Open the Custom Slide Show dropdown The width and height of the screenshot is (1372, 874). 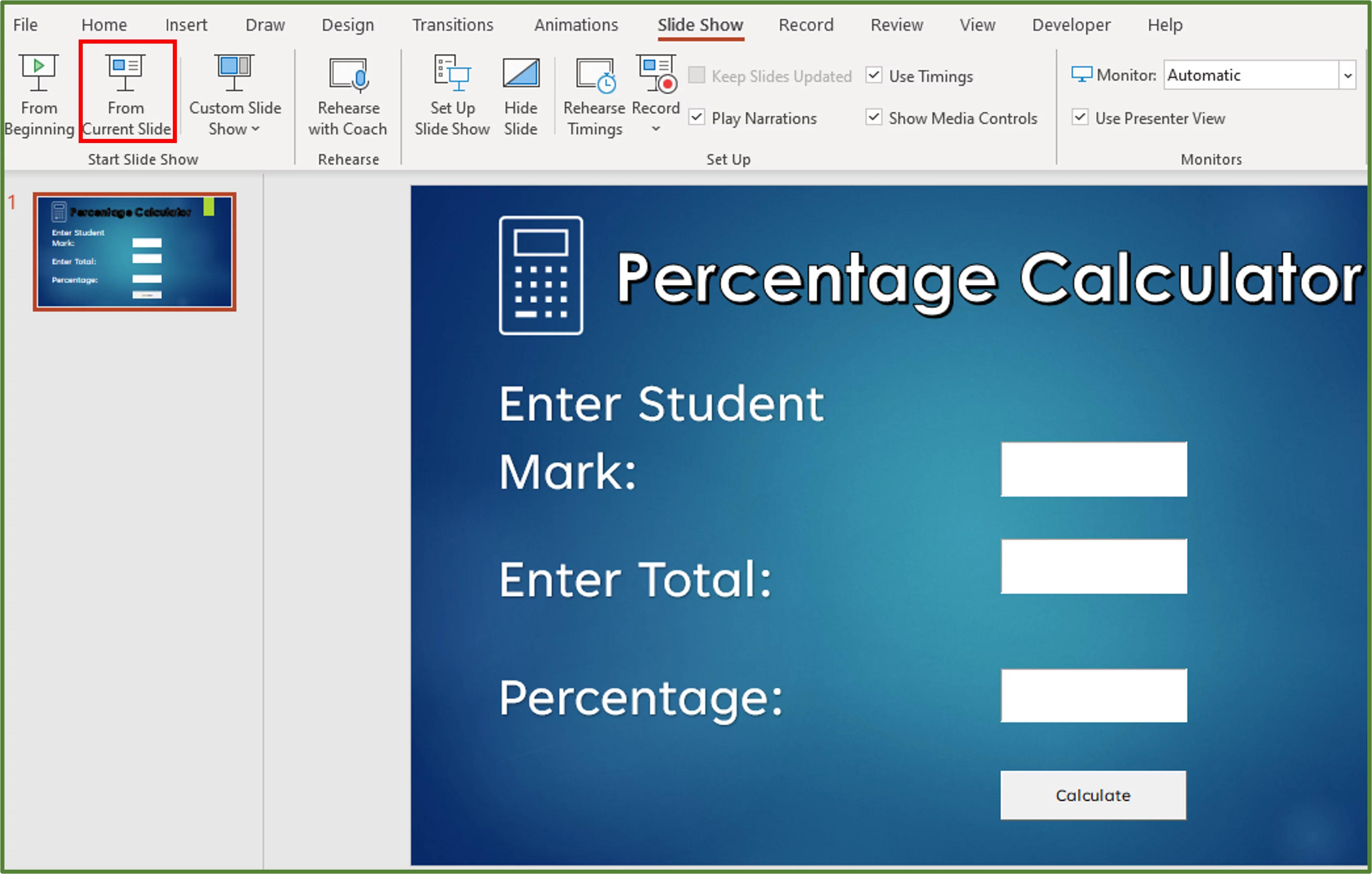tap(234, 94)
